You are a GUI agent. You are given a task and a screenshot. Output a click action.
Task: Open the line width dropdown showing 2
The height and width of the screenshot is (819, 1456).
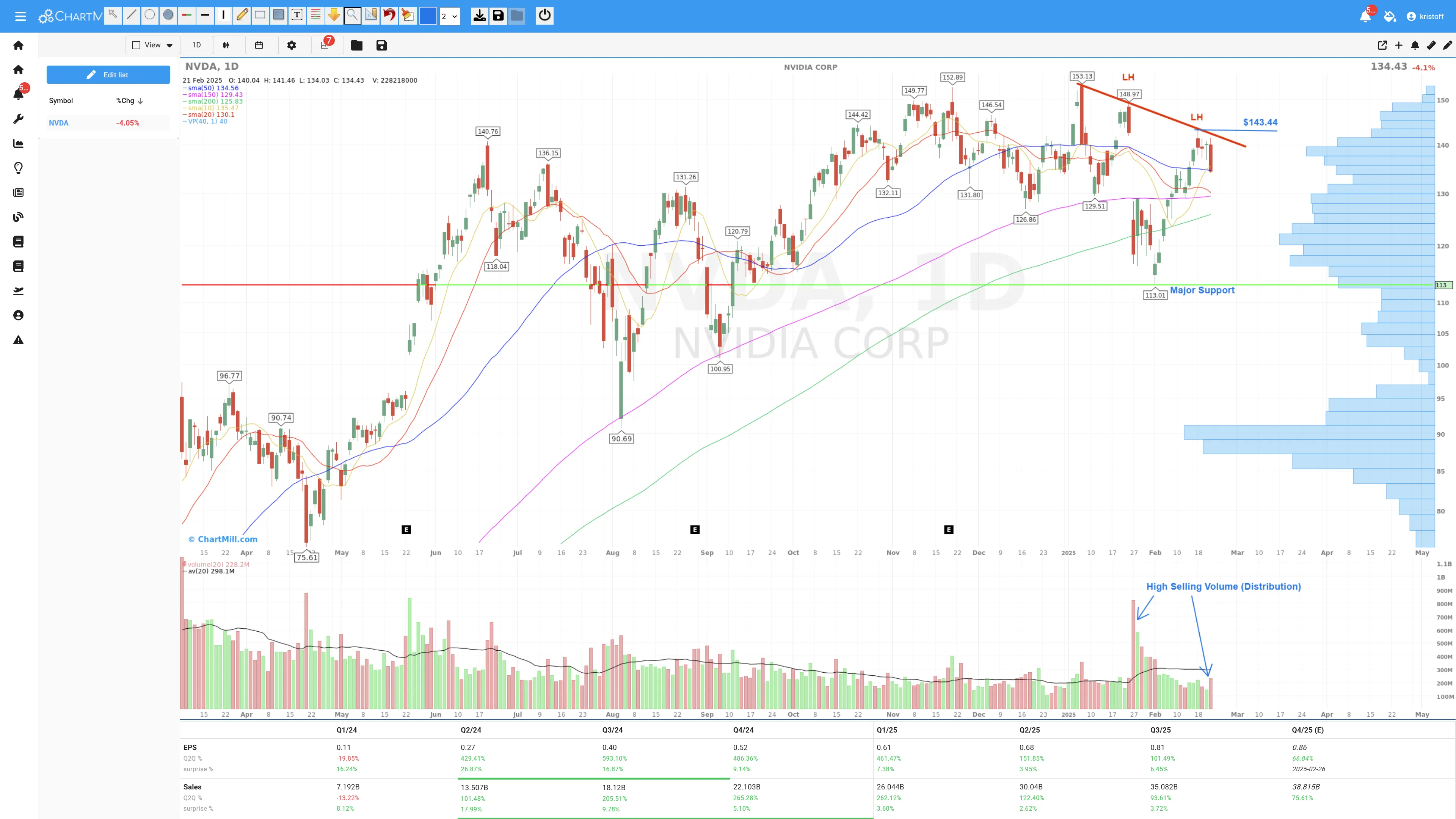[x=449, y=16]
